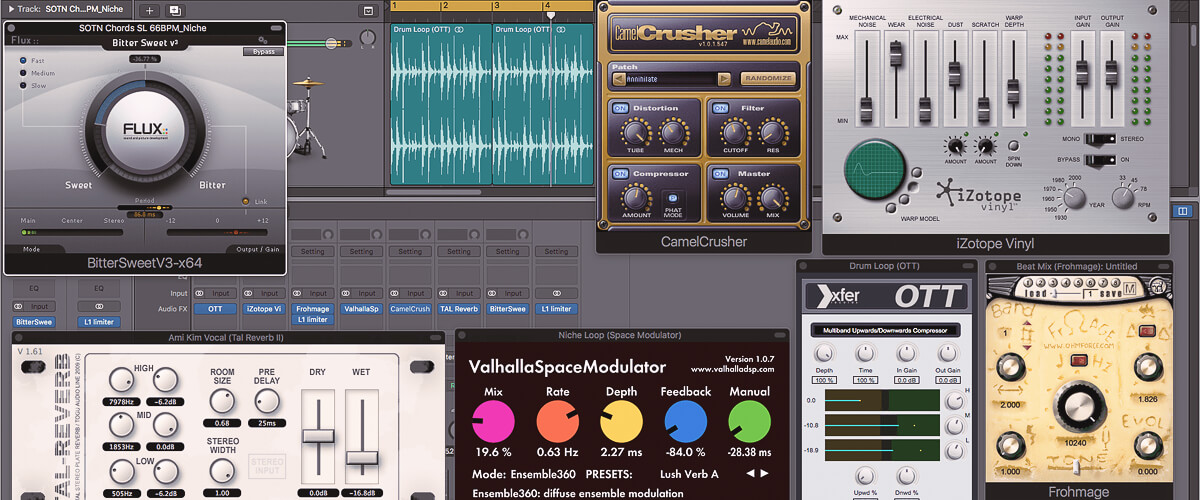
Task: Click the BitterSweet Bypass button
Action: [x=263, y=51]
